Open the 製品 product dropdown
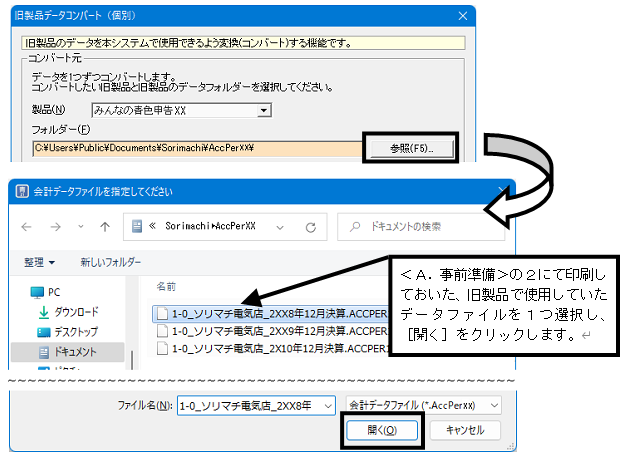 point(182,110)
